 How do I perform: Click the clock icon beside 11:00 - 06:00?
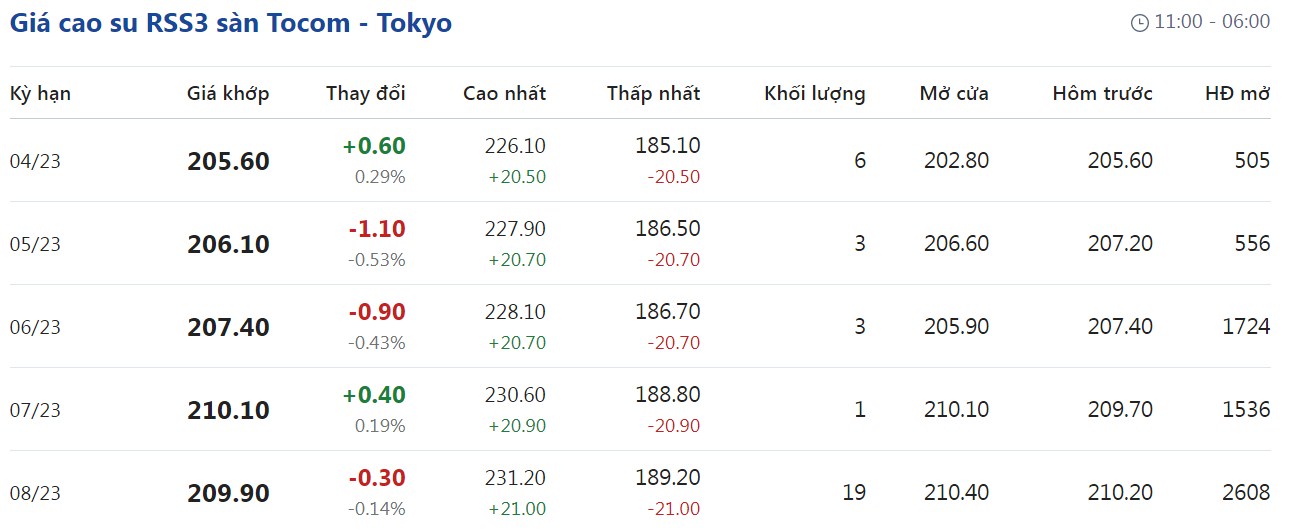coord(1139,23)
